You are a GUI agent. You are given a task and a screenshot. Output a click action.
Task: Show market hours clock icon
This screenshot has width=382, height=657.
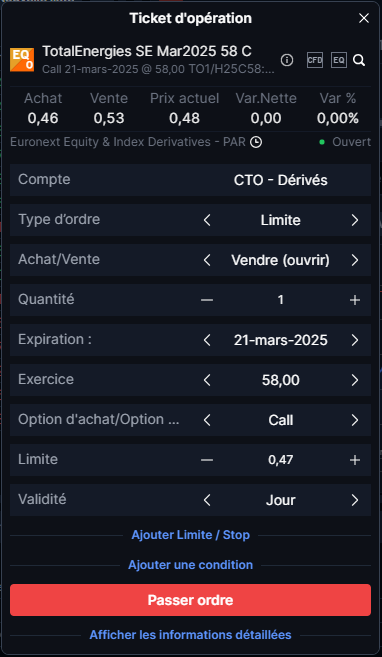click(x=256, y=142)
